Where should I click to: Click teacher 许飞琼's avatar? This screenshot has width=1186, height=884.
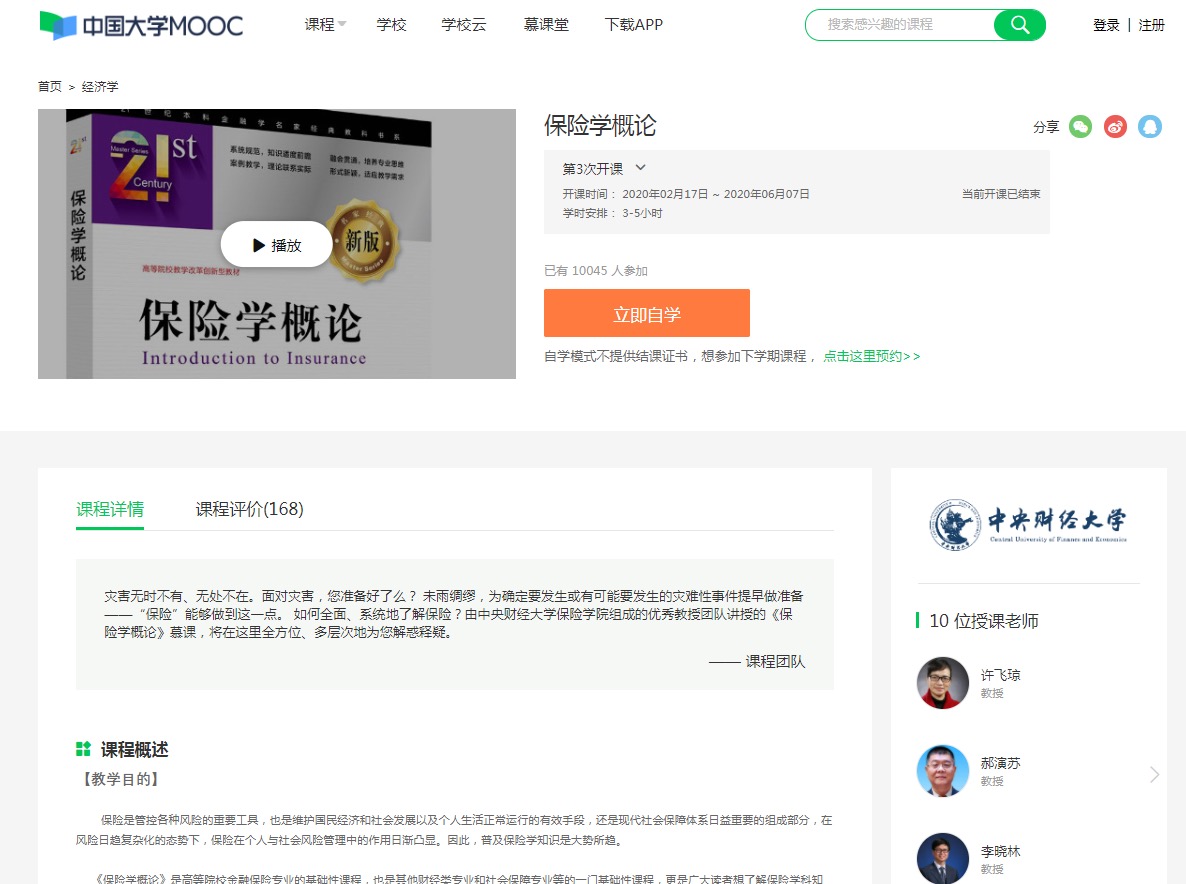(942, 683)
